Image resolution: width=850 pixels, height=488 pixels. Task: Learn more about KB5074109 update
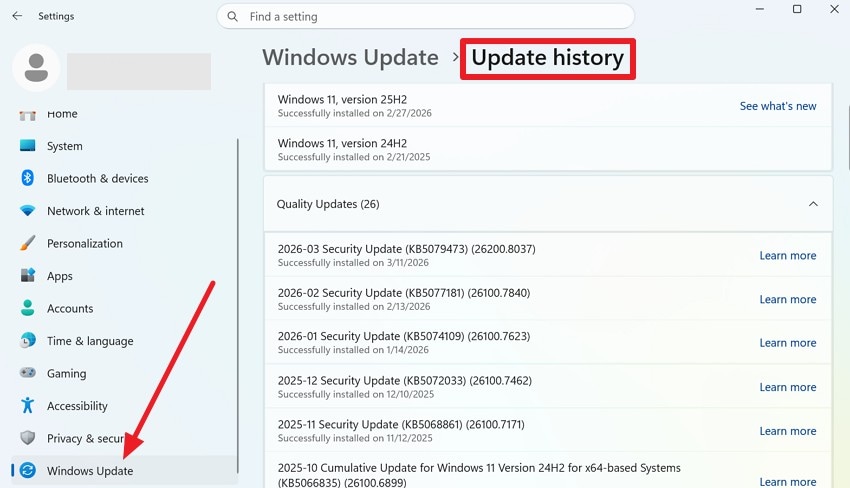788,343
